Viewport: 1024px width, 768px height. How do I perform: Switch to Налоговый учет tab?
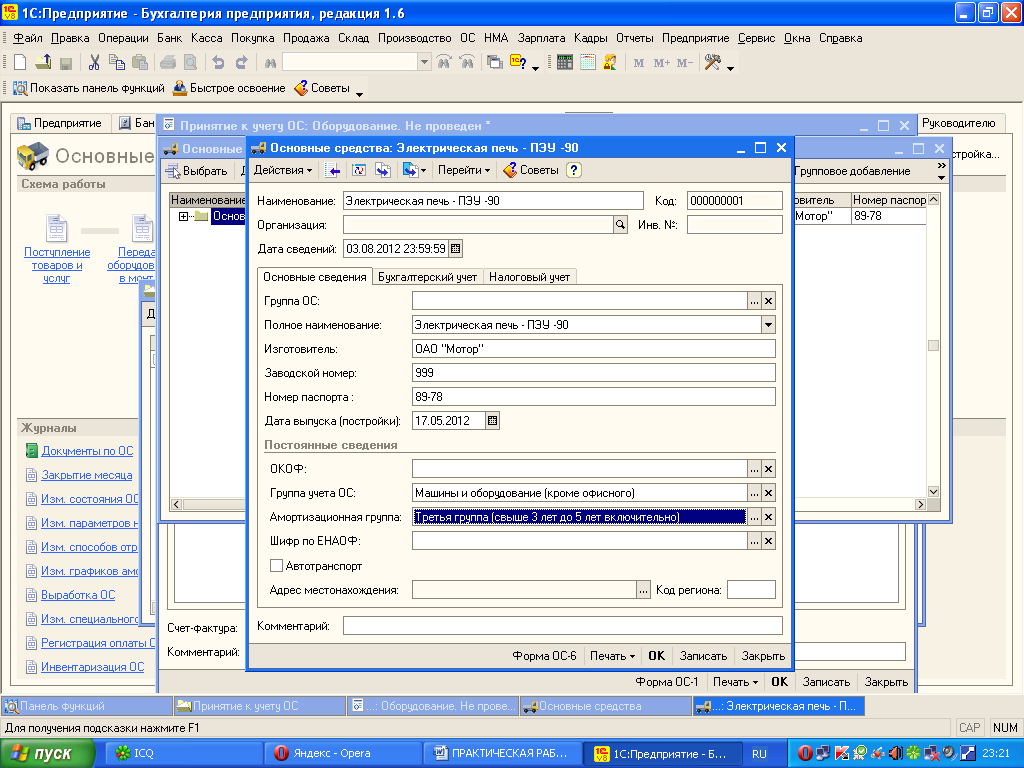(530, 277)
